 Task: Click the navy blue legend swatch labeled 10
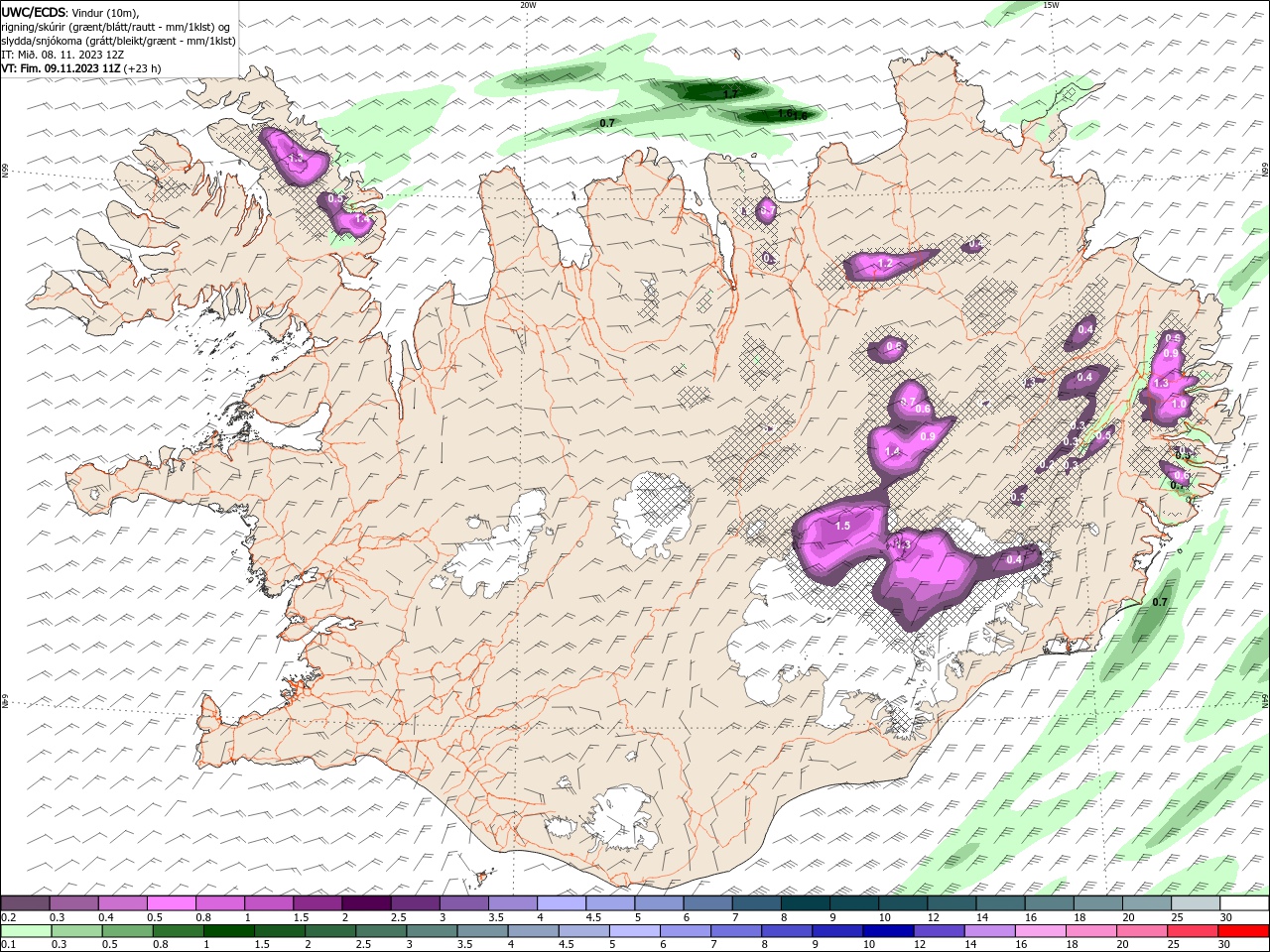[887, 931]
